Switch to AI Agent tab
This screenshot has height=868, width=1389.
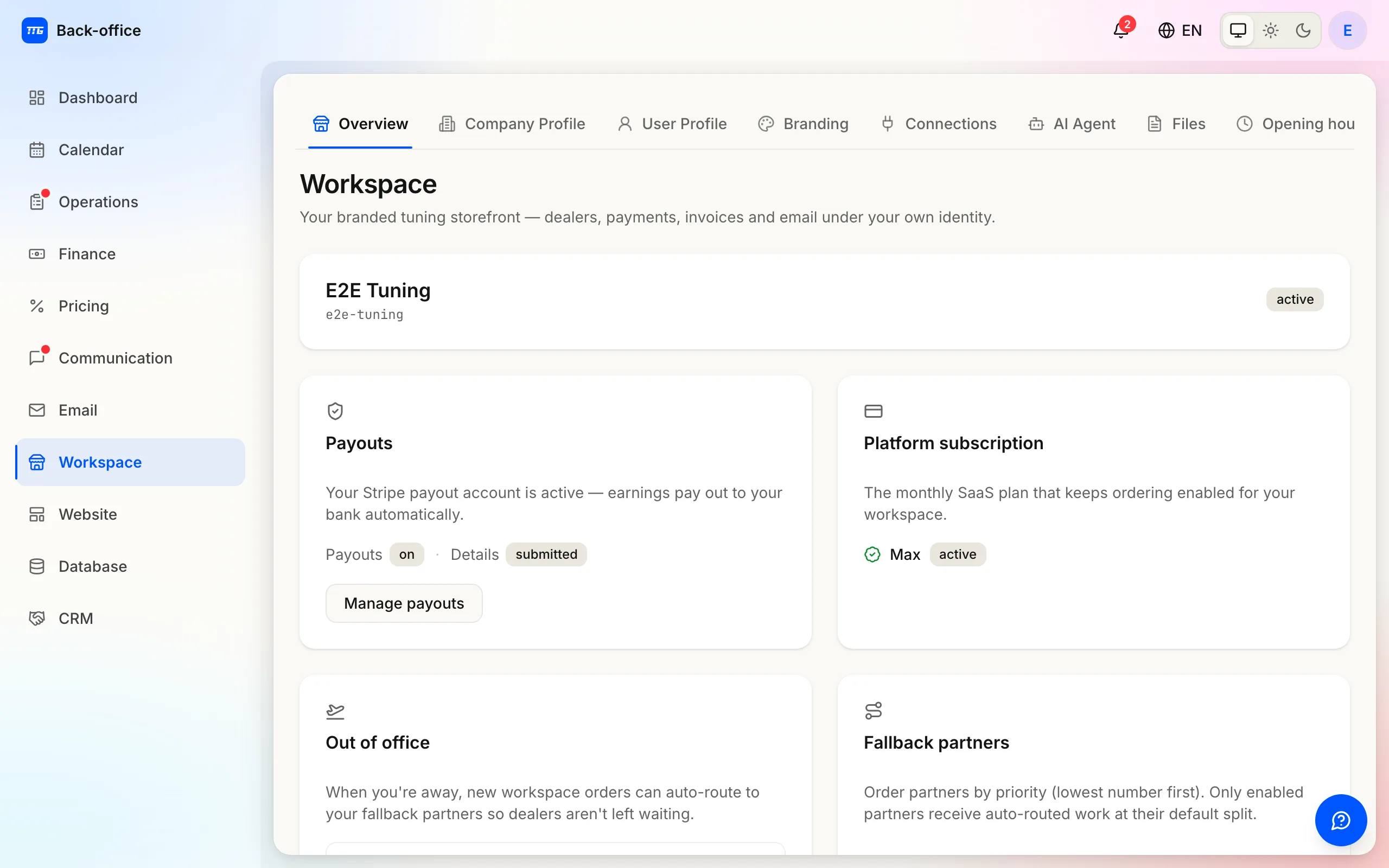pyautogui.click(x=1071, y=124)
